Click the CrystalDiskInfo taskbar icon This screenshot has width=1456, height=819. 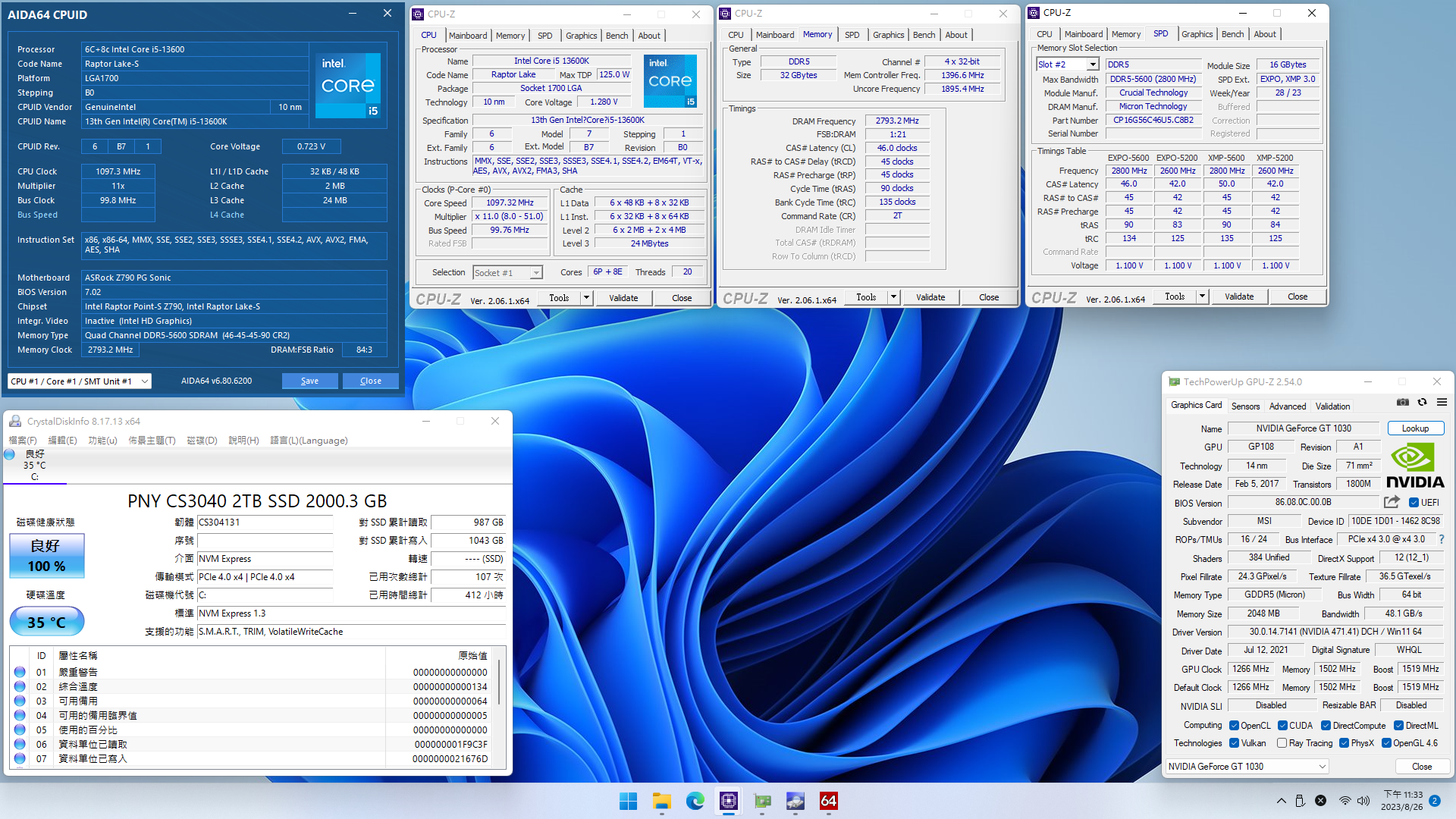795,801
